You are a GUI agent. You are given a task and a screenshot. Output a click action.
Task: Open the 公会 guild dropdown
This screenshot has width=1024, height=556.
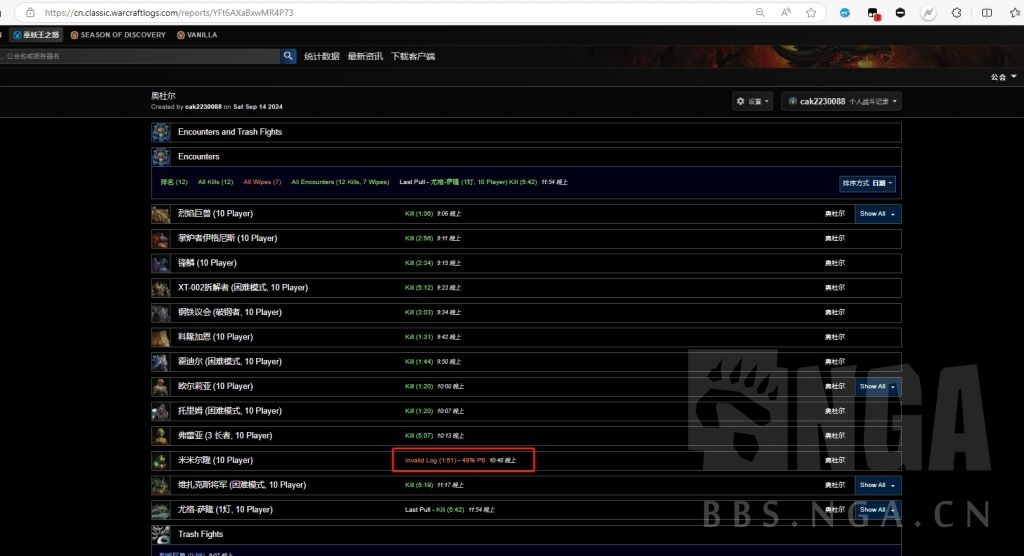pos(1003,77)
